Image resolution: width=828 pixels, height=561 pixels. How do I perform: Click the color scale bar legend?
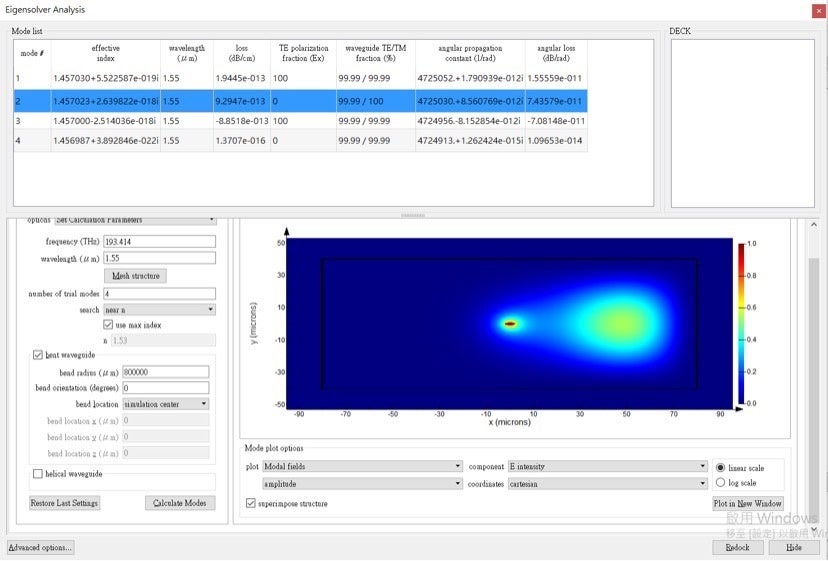click(x=740, y=323)
